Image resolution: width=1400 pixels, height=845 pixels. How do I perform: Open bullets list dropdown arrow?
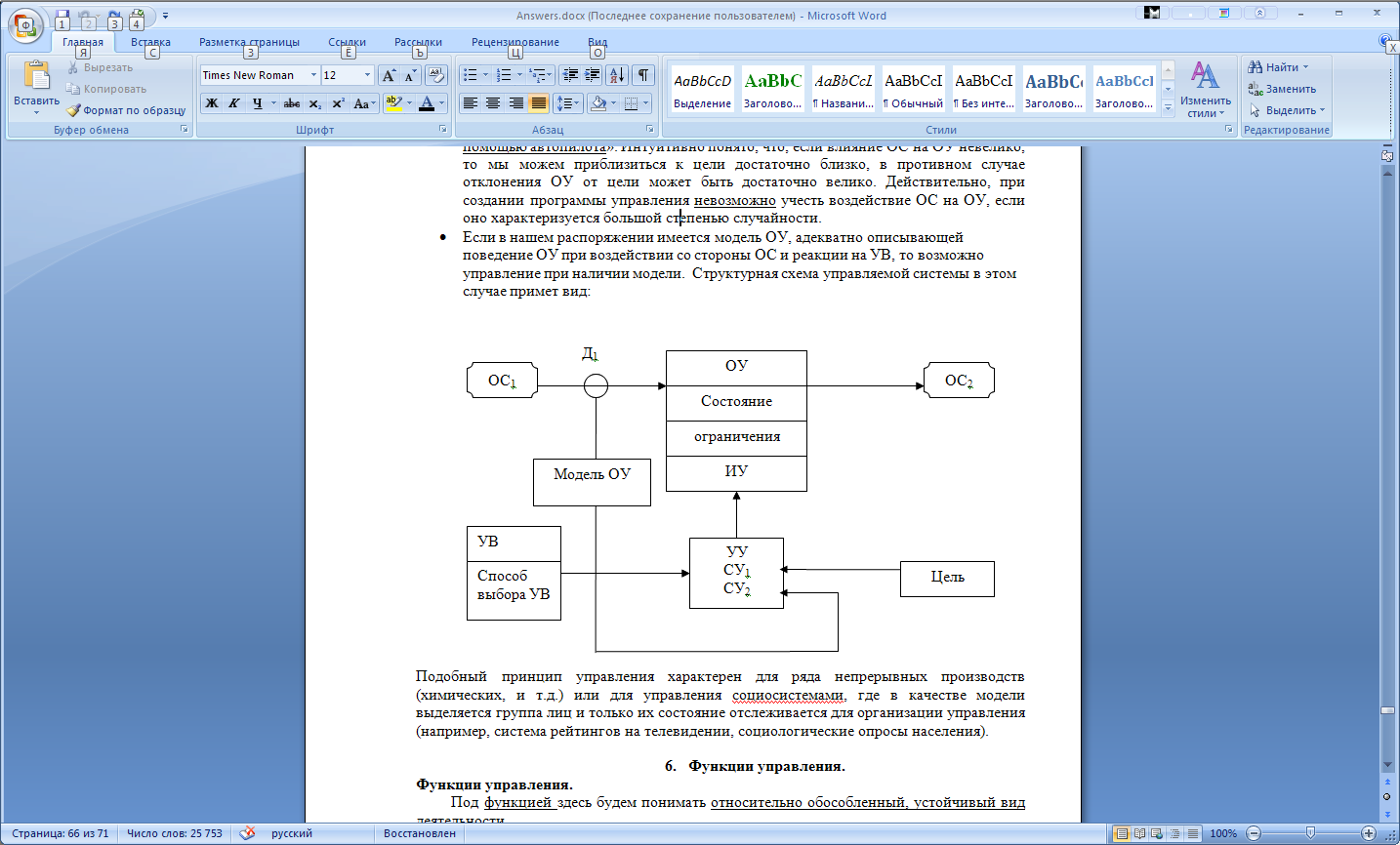[x=486, y=75]
